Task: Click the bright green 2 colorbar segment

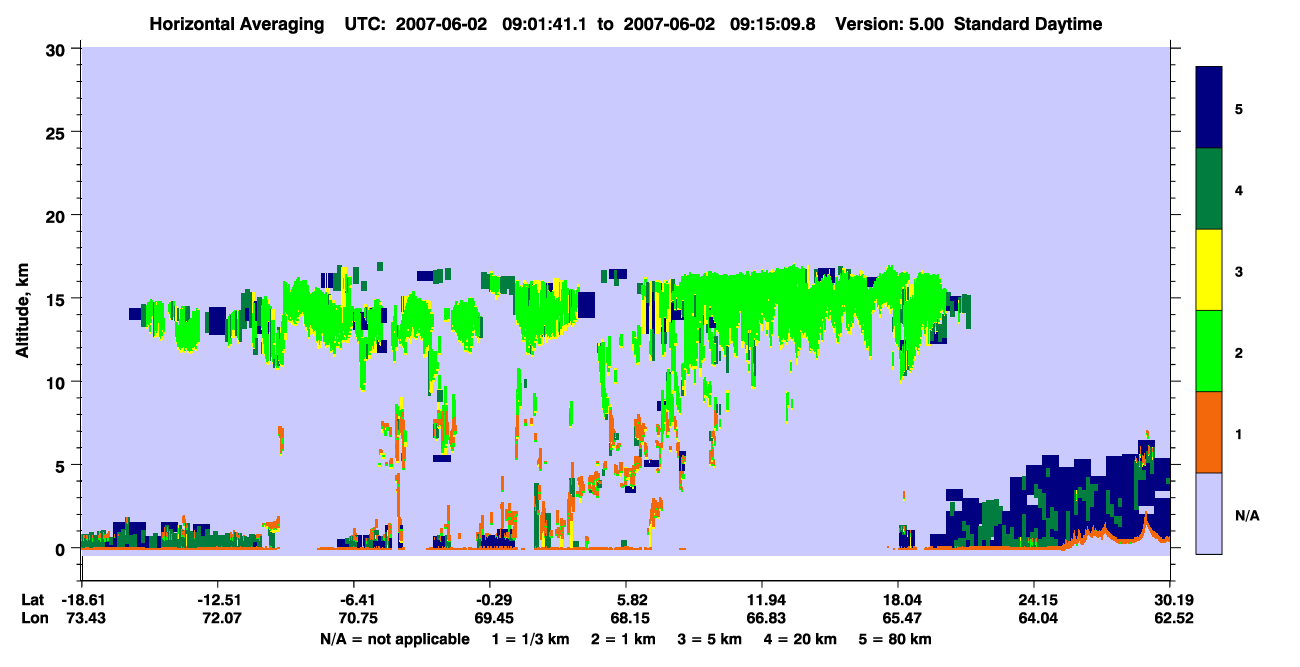Action: click(1209, 351)
